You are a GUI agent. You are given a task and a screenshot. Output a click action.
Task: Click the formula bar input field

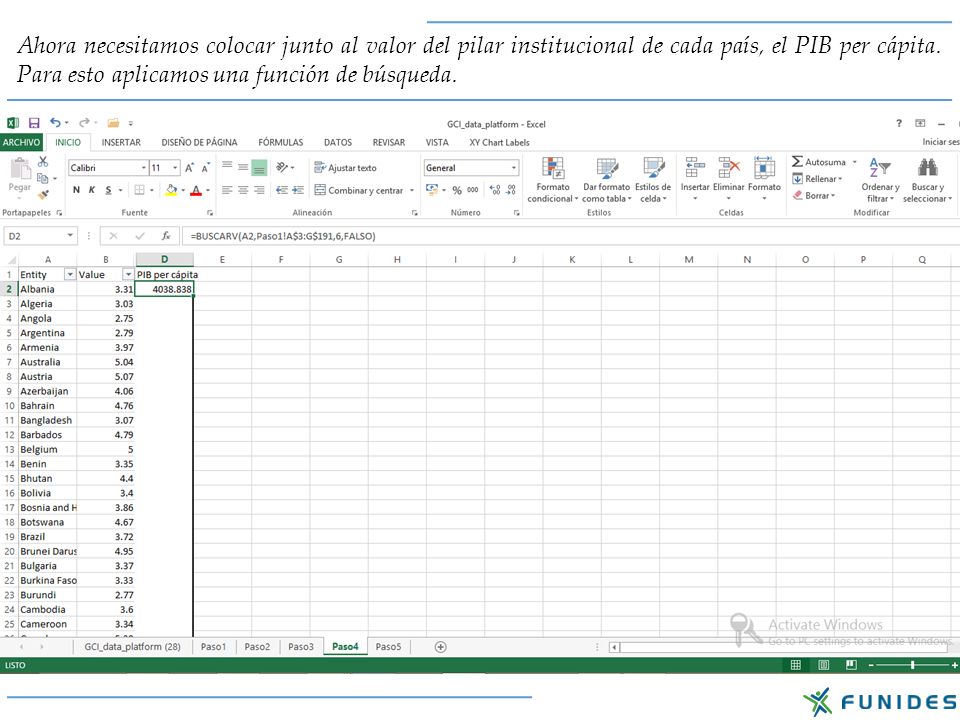tap(569, 236)
